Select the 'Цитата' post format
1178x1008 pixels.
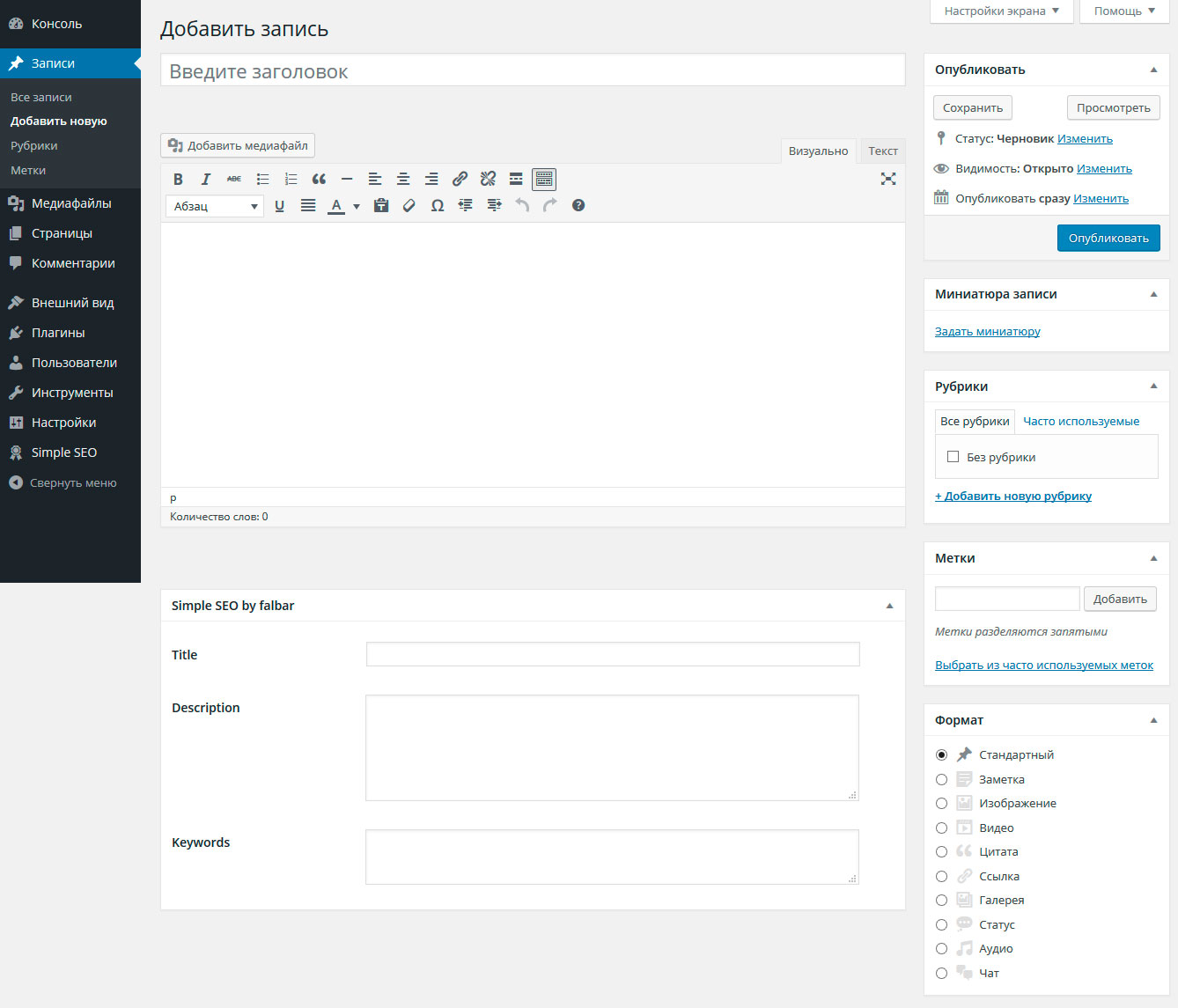[x=941, y=851]
